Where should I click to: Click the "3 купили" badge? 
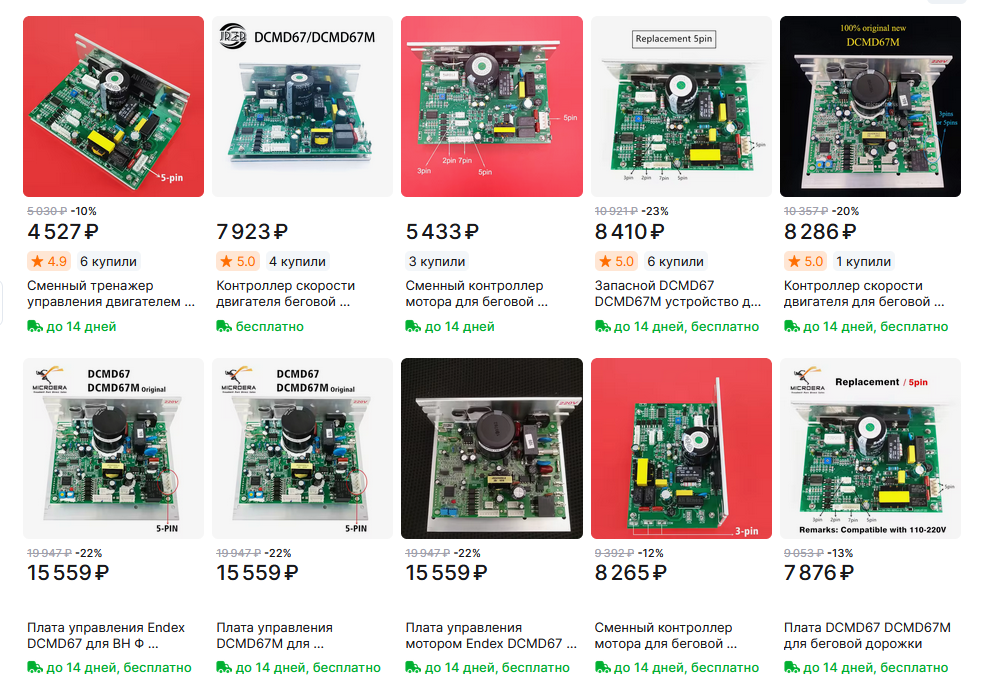[437, 261]
